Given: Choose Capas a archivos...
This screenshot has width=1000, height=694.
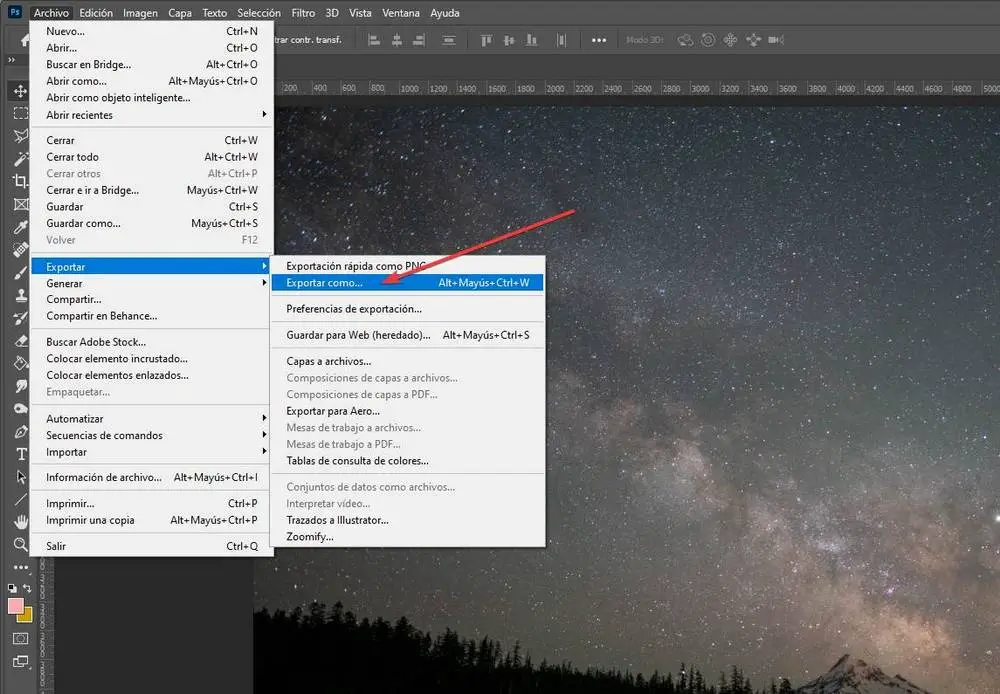Looking at the screenshot, I should tap(408, 361).
